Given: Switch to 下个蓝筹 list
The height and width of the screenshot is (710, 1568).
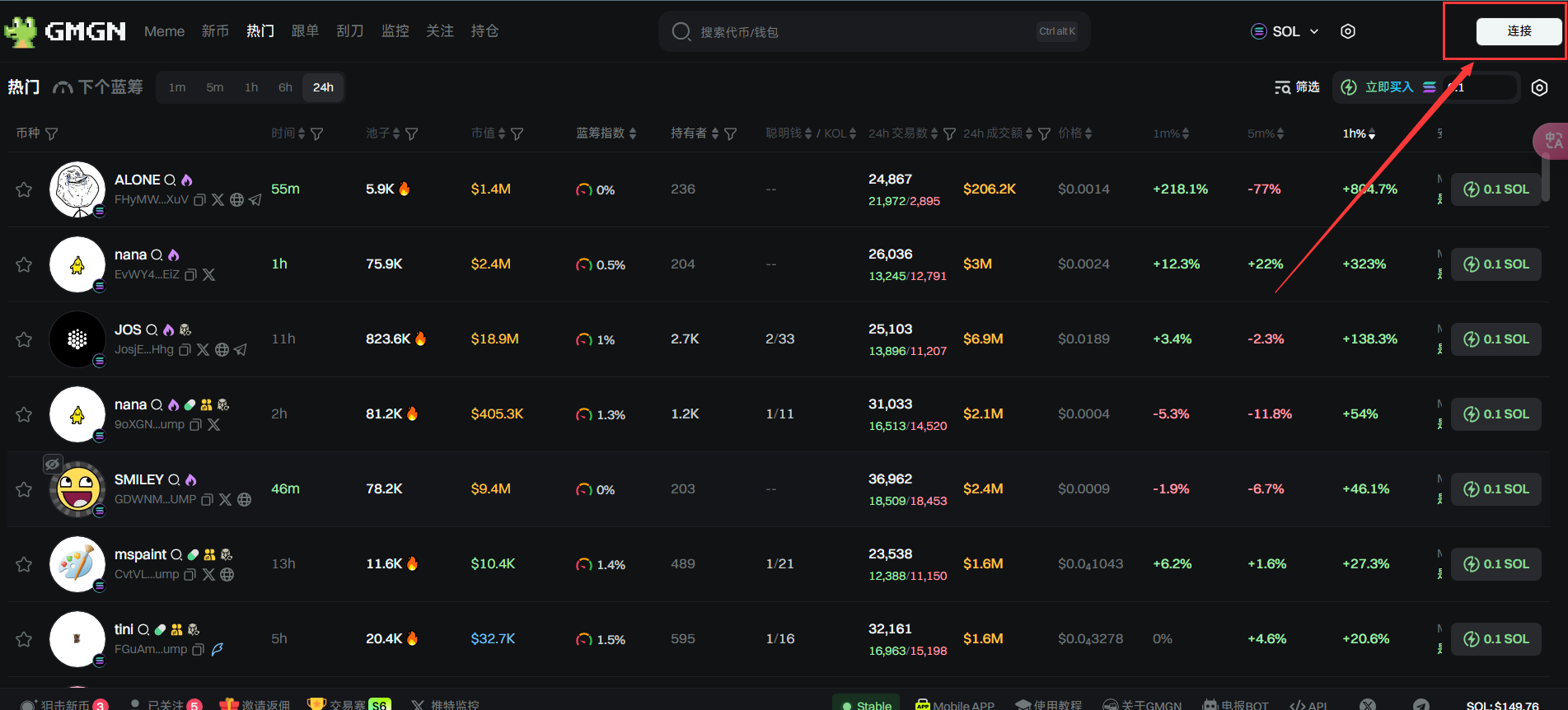Looking at the screenshot, I should [98, 87].
